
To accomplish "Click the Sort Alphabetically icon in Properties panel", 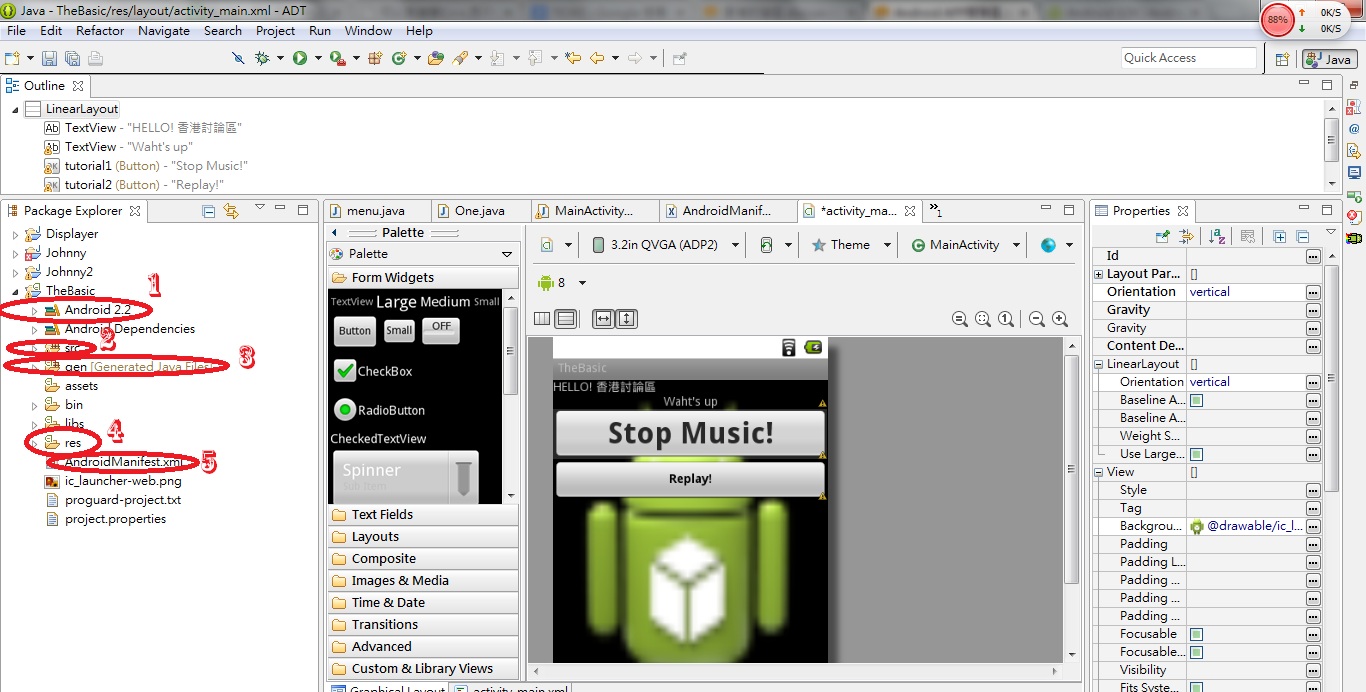I will (x=1217, y=237).
